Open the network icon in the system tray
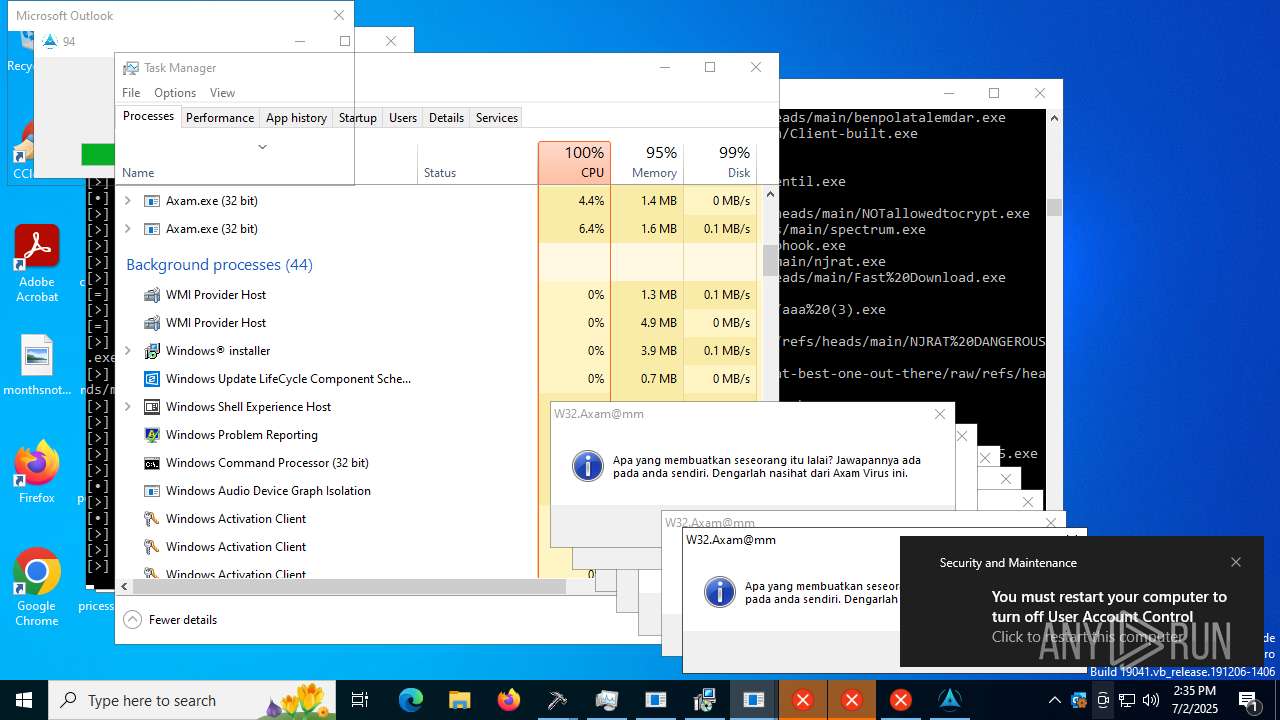This screenshot has height=720, width=1280. point(1127,700)
